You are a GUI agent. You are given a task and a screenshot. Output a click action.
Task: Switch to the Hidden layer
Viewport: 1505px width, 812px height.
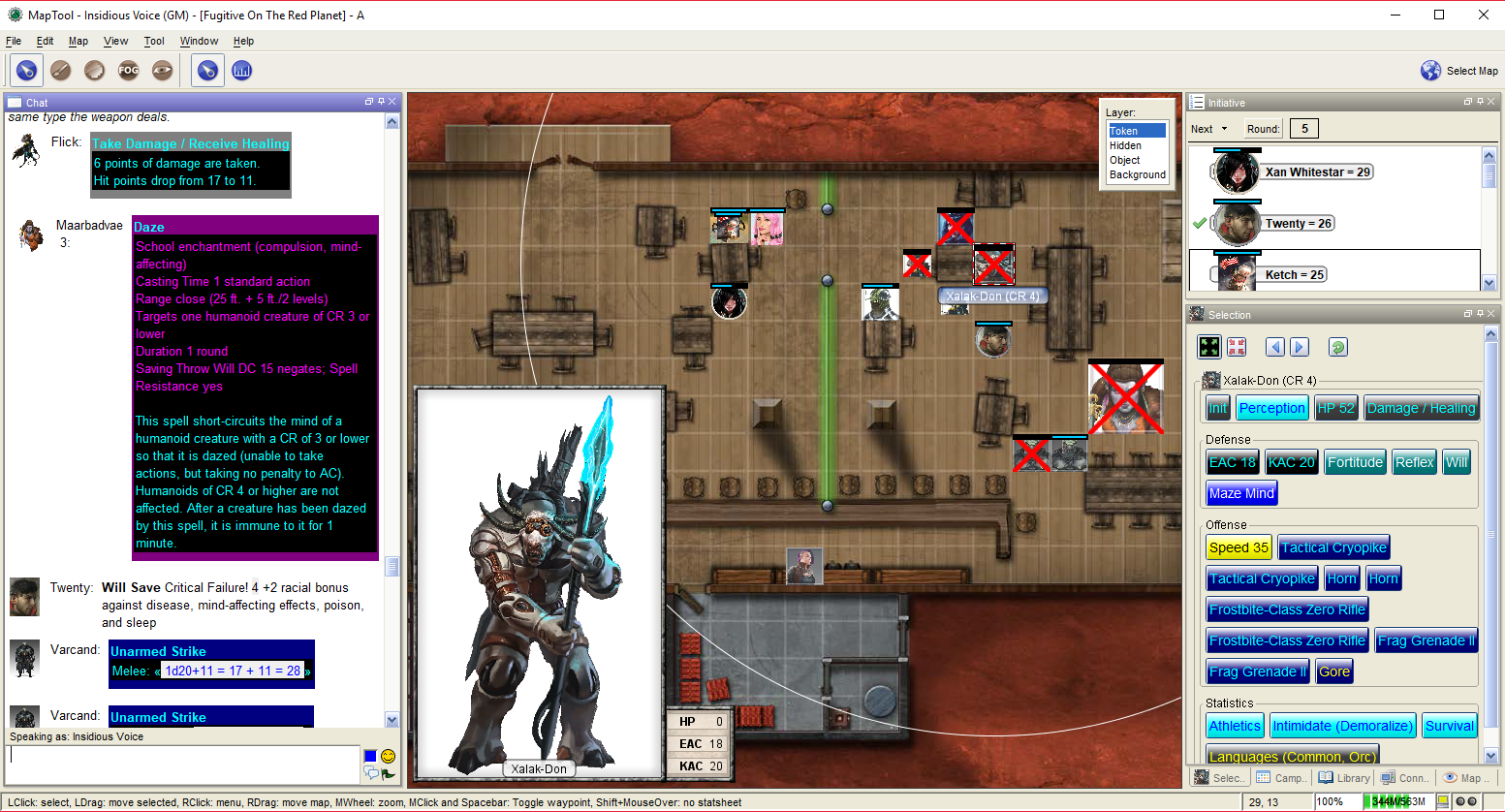pyautogui.click(x=1137, y=145)
